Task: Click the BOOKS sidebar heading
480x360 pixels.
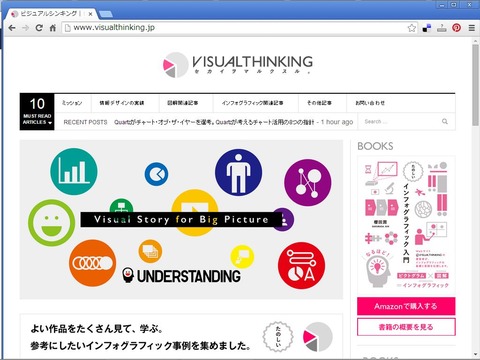Action: (375, 146)
